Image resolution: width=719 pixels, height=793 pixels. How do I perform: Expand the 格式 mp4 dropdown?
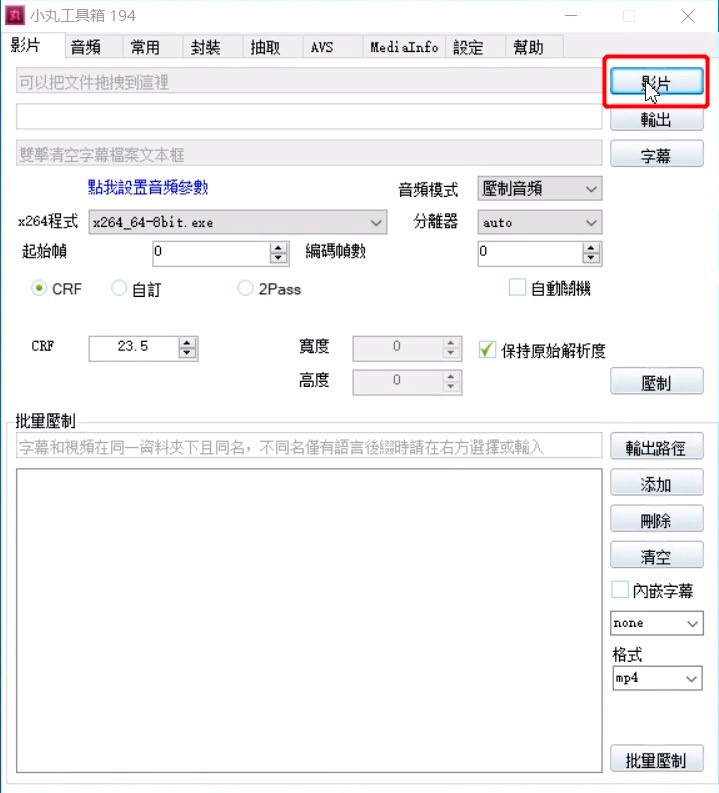(x=657, y=678)
